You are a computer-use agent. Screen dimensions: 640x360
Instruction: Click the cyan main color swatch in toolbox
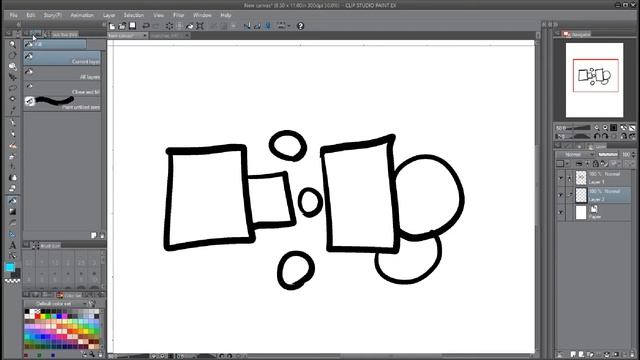click(10, 267)
